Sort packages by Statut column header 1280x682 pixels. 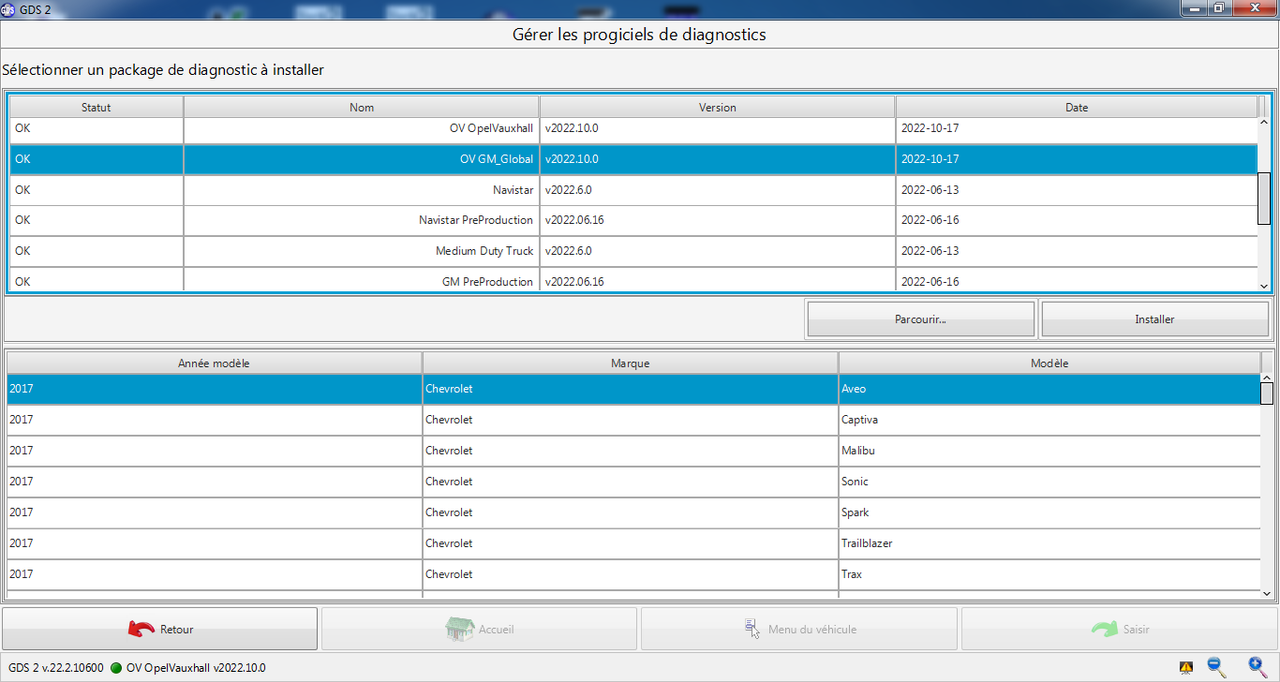(96, 107)
